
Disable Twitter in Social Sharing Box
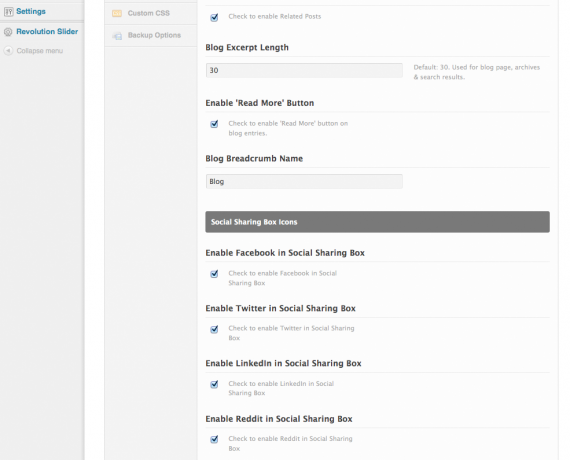(x=214, y=329)
